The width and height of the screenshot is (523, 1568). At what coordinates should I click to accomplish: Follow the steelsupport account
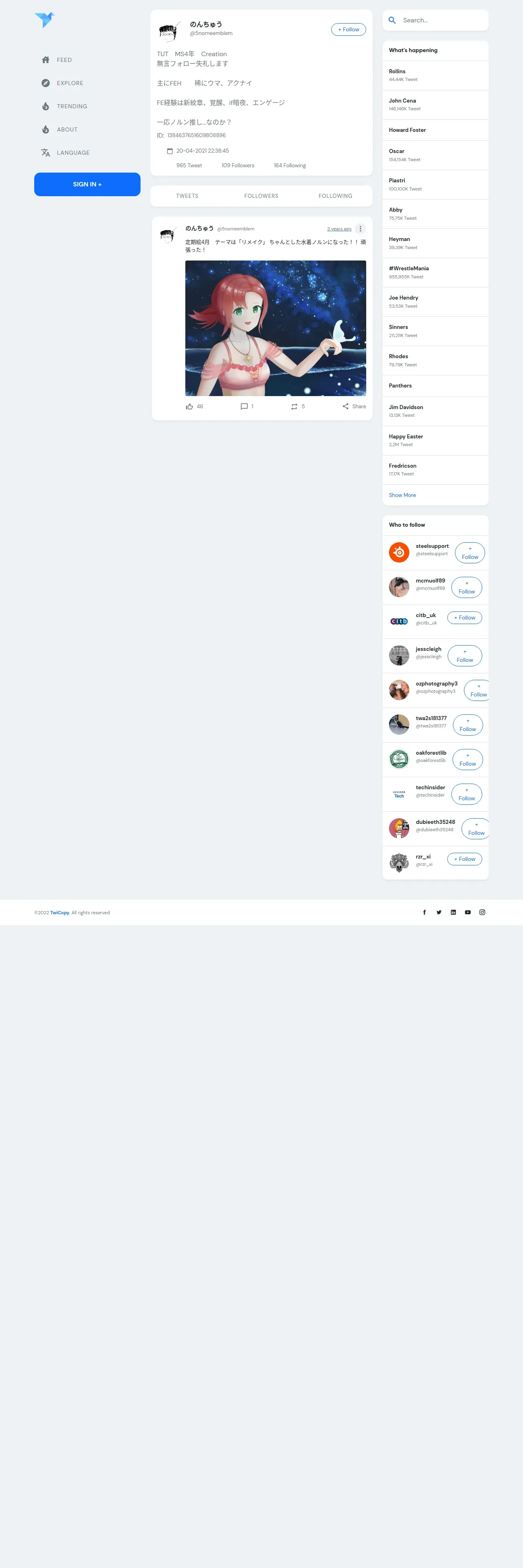click(x=470, y=553)
